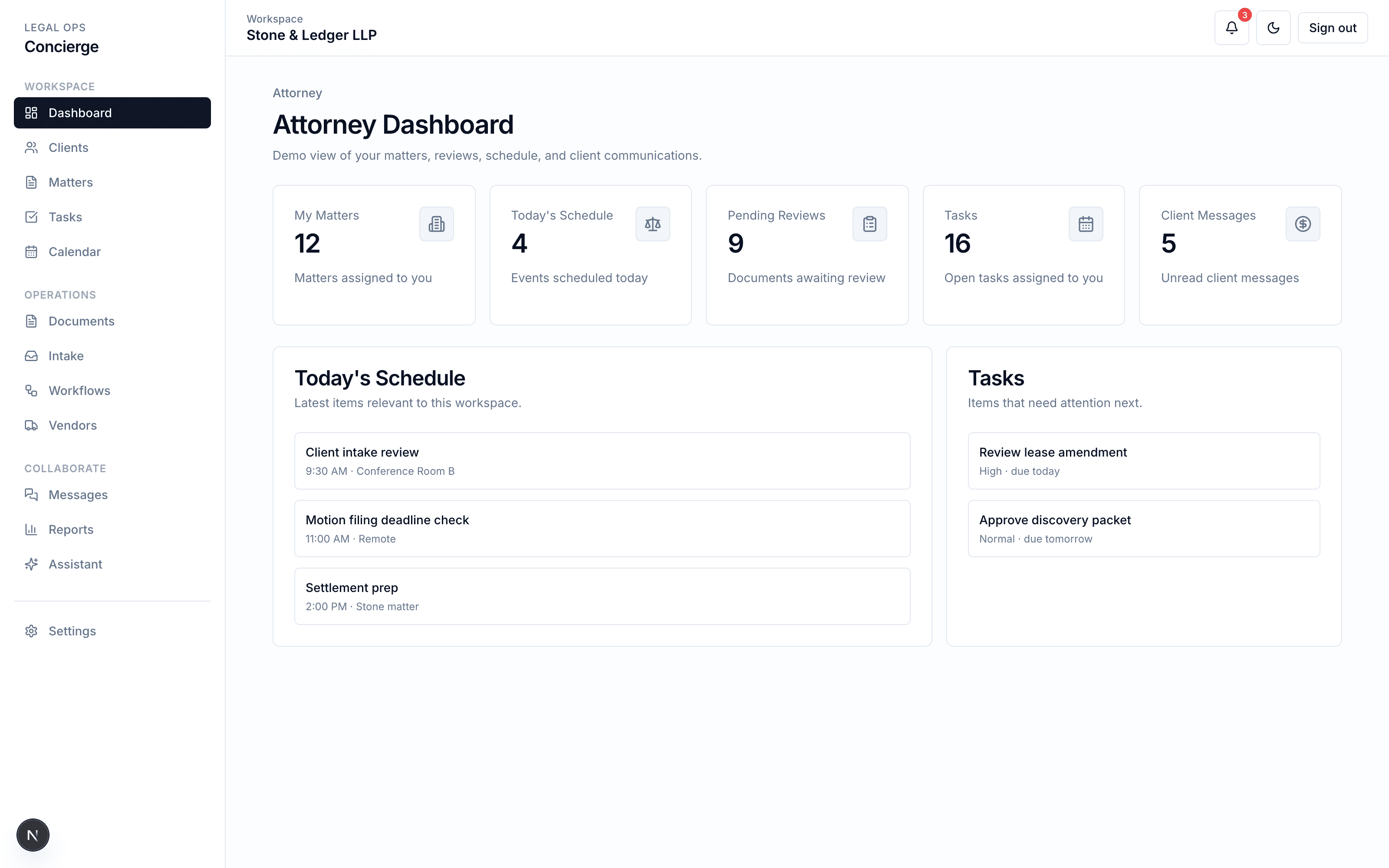This screenshot has width=1389, height=868.
Task: Select Workflows sidebar menu item
Action: click(x=112, y=390)
